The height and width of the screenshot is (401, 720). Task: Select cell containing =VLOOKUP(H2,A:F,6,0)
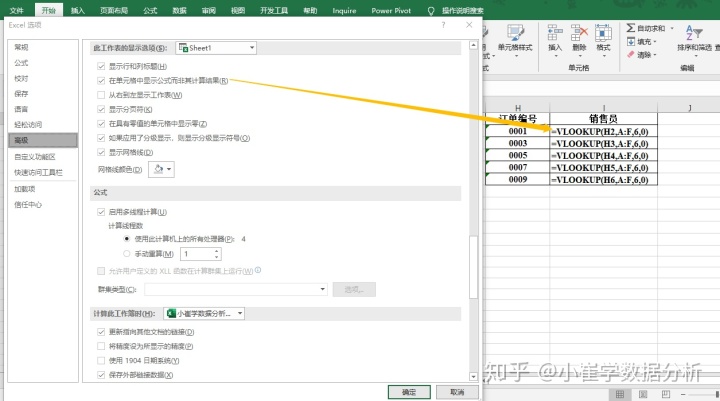click(603, 131)
